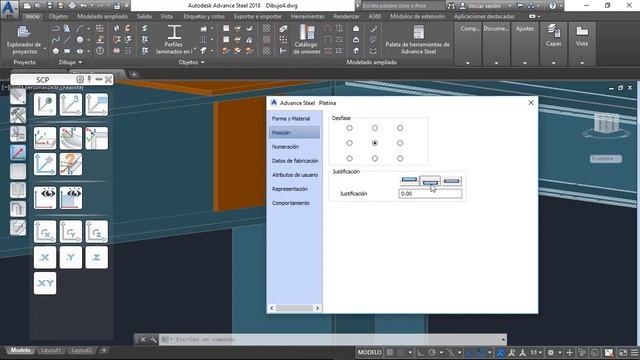Expand the Comp... panel arrow
The width and height of the screenshot is (640, 360).
pyautogui.click(x=468, y=63)
